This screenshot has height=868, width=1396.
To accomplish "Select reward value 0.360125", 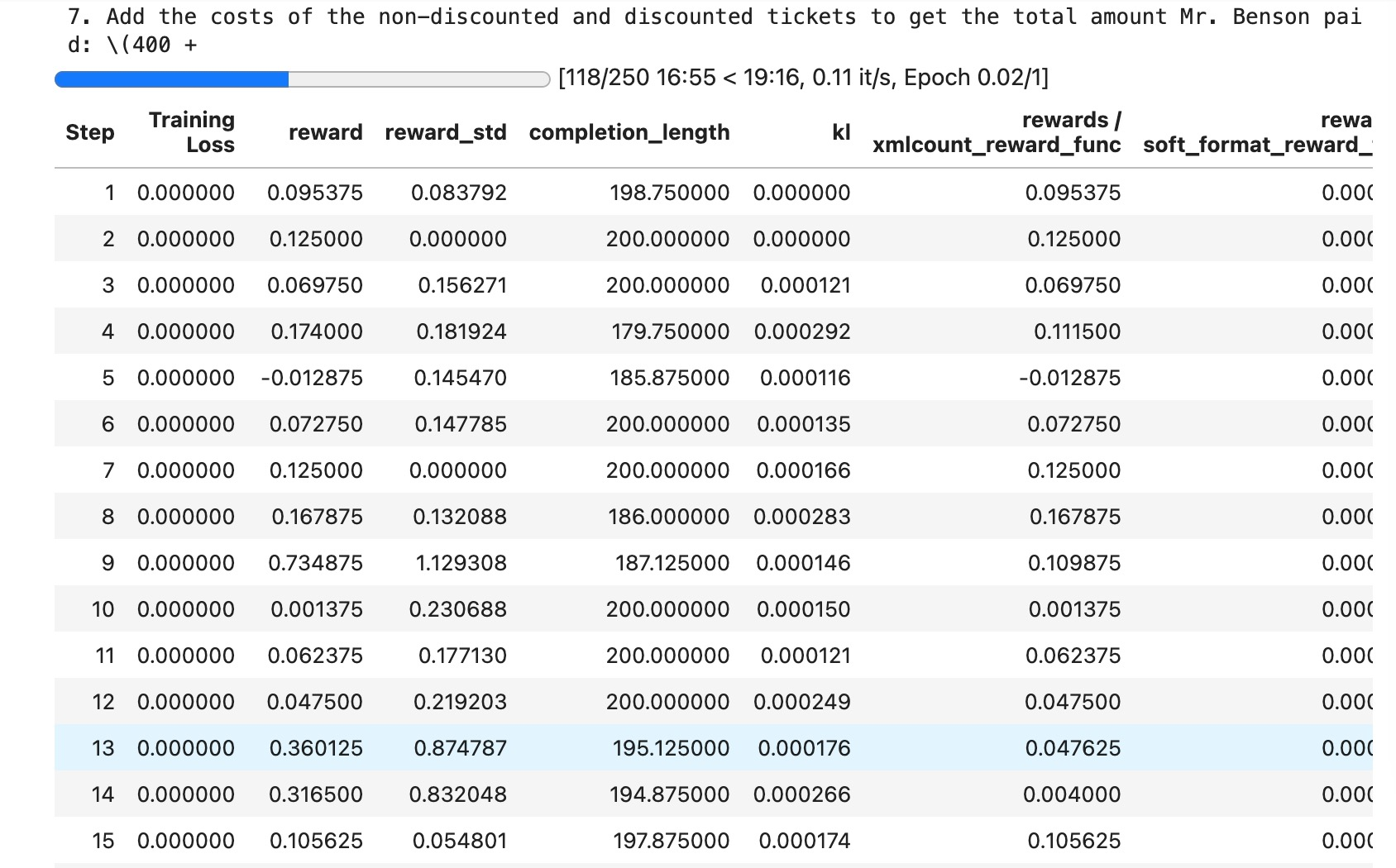I will (x=317, y=748).
